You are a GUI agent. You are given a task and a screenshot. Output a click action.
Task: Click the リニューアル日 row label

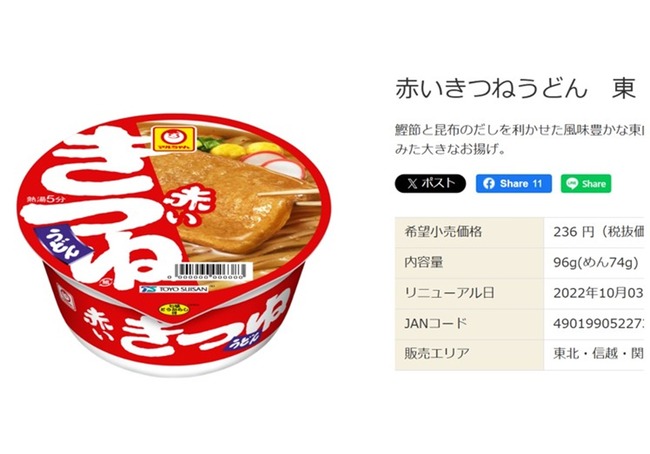coord(449,293)
